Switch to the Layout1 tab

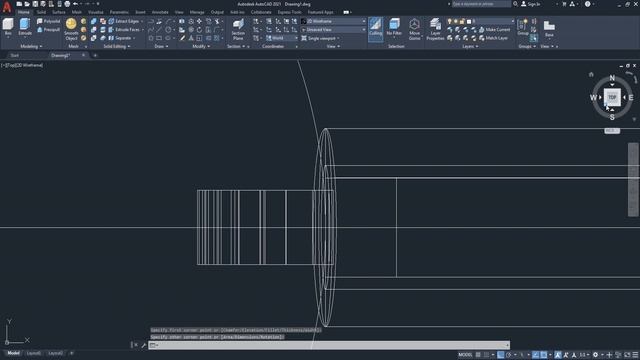33,353
